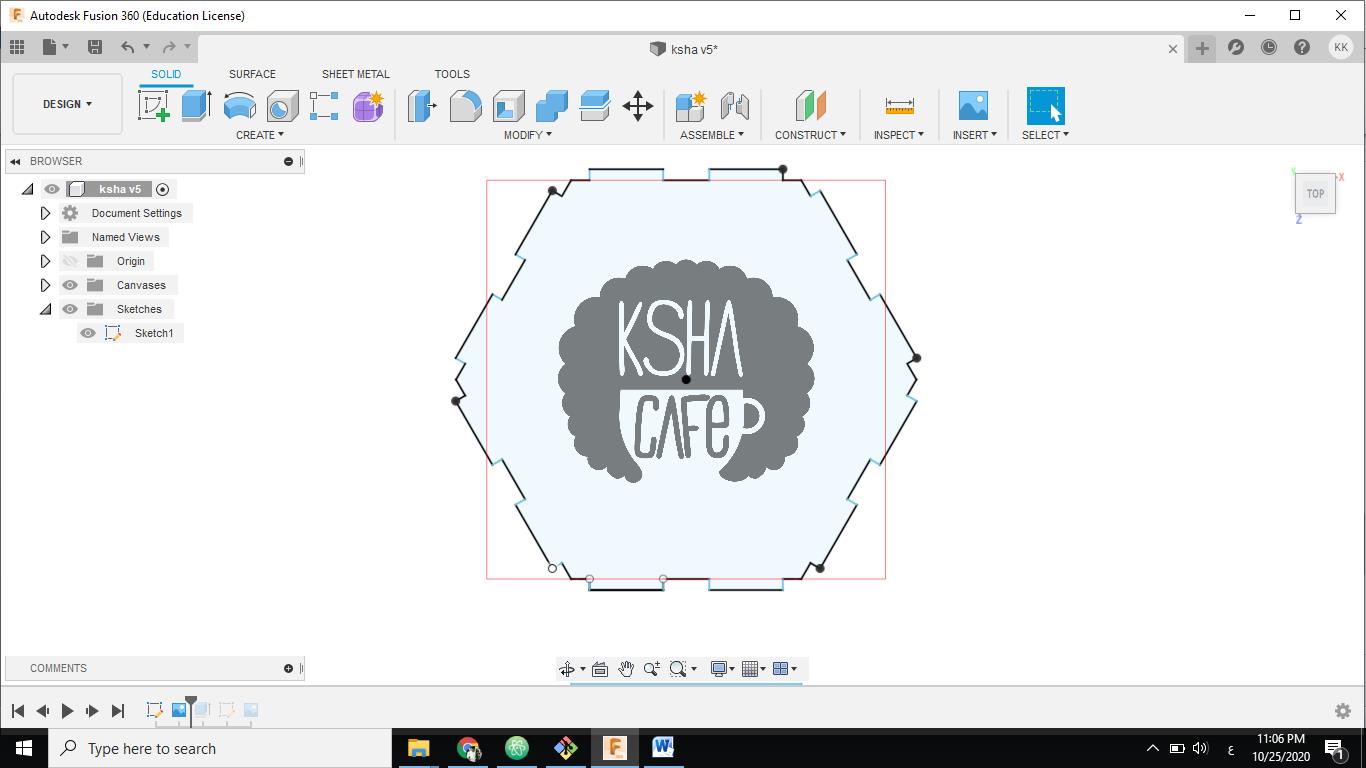Open the KK user account button

pos(1341,47)
